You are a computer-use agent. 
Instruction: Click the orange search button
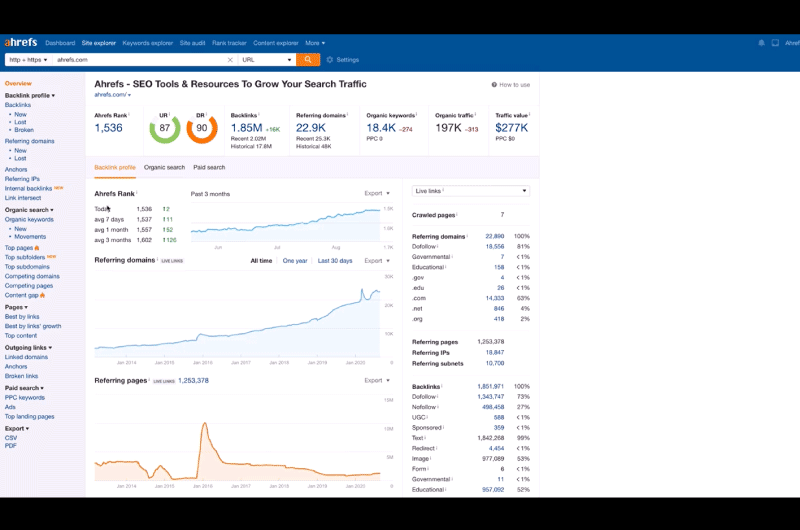coord(308,60)
